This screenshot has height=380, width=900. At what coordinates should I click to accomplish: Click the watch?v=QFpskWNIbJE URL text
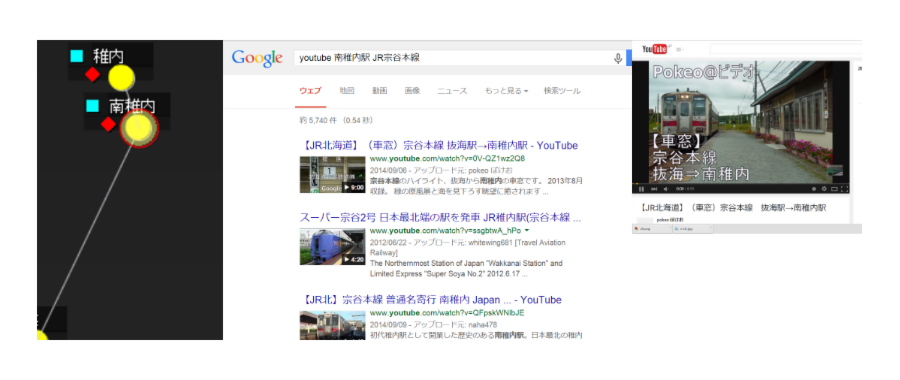pos(447,313)
